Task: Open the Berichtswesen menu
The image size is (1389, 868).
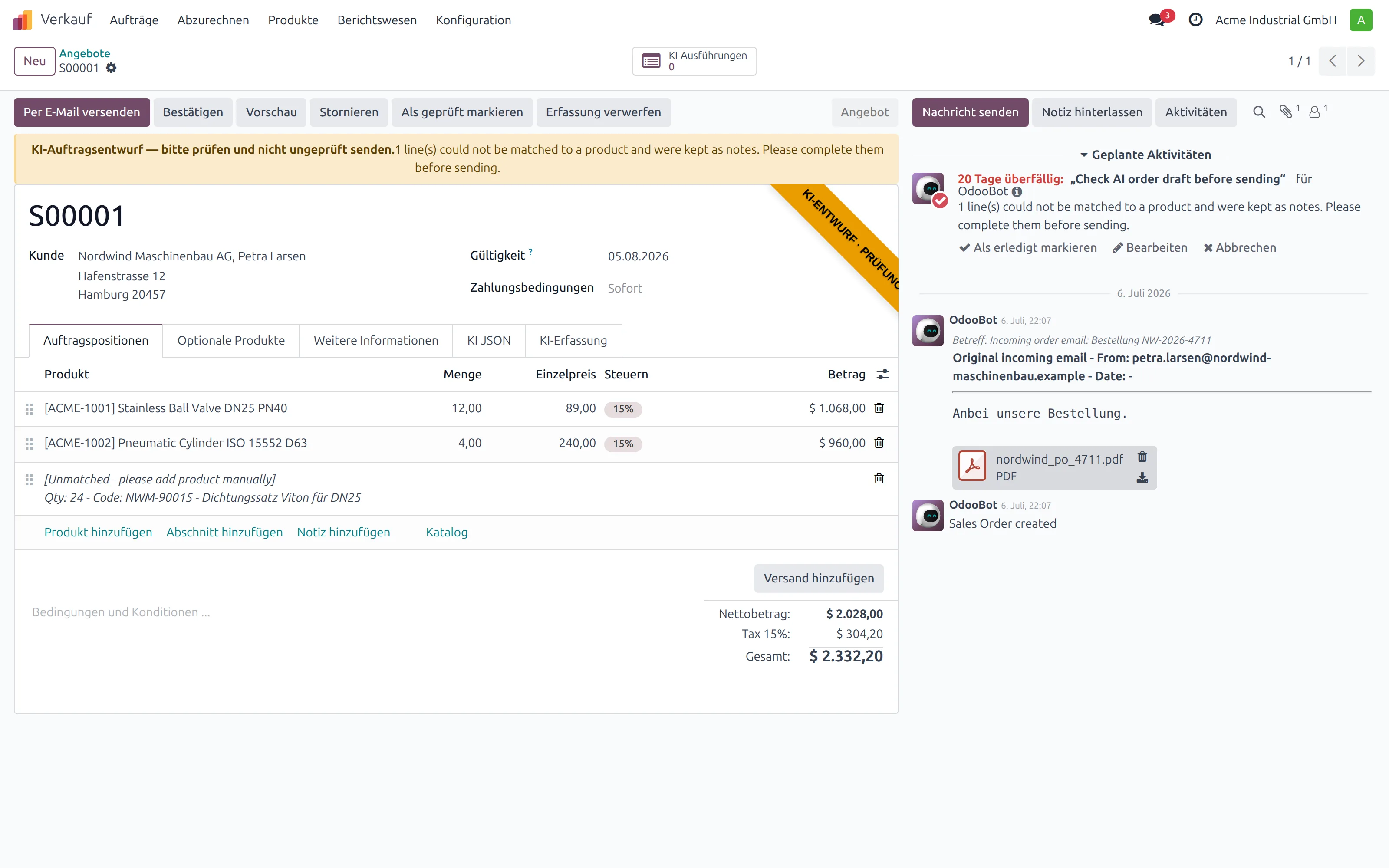Action: click(x=377, y=20)
